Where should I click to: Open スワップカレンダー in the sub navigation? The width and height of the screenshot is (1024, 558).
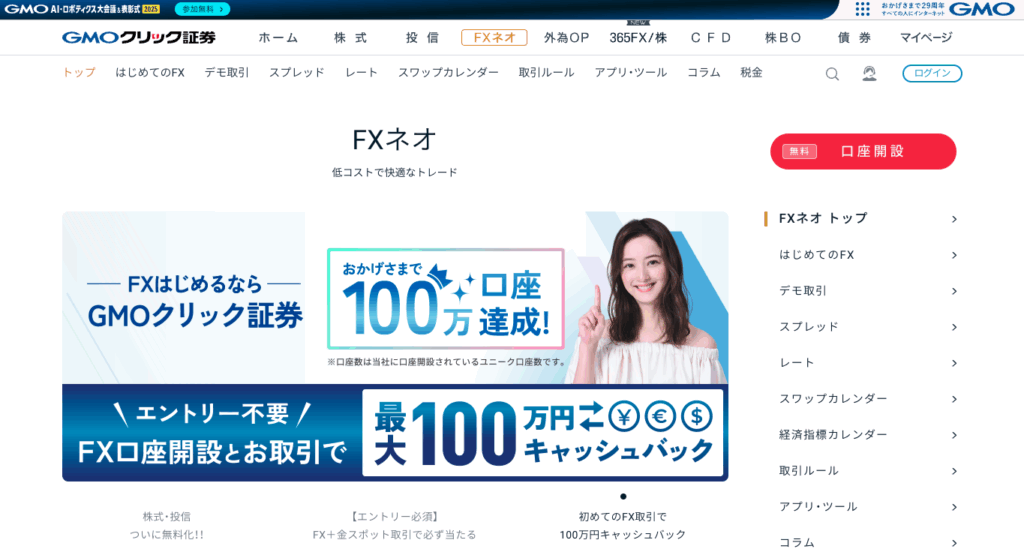[x=448, y=73]
